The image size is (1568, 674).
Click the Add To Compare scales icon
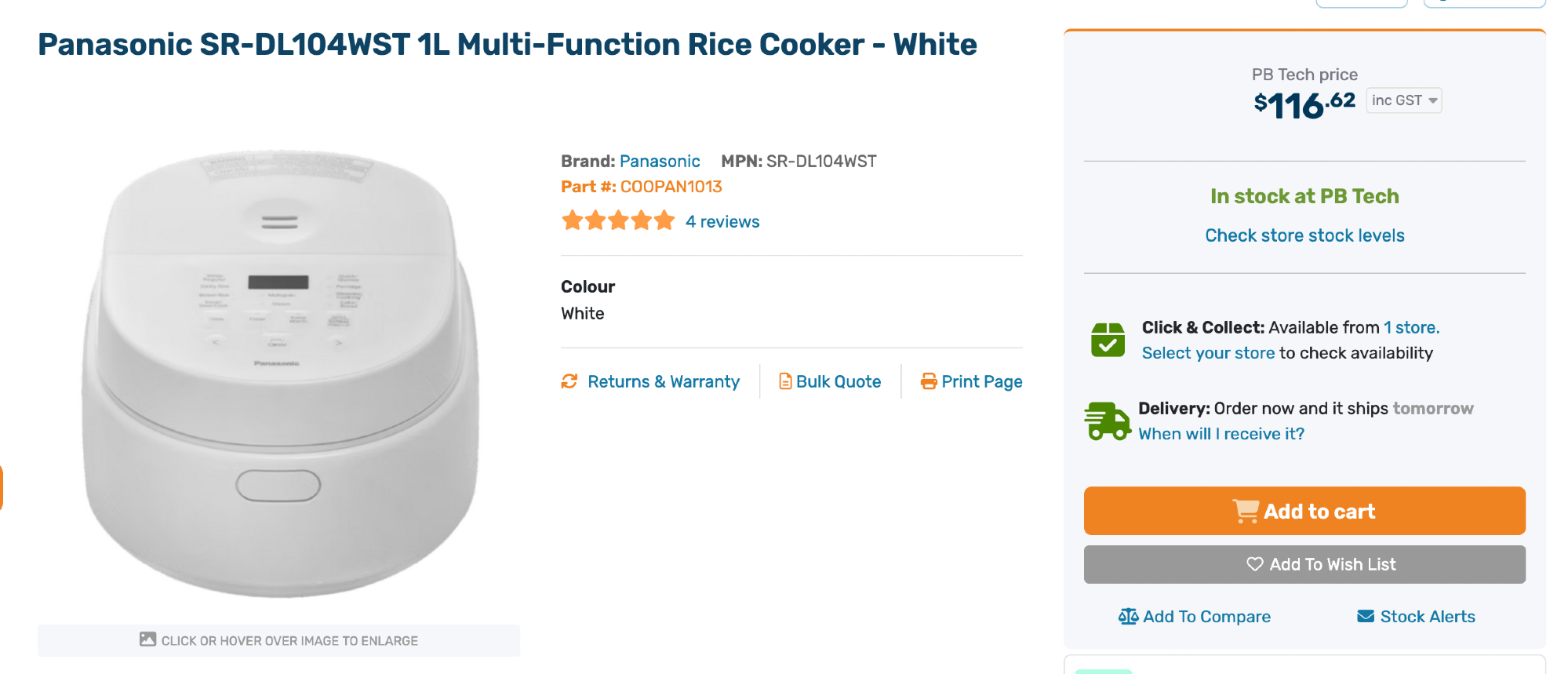(x=1128, y=617)
